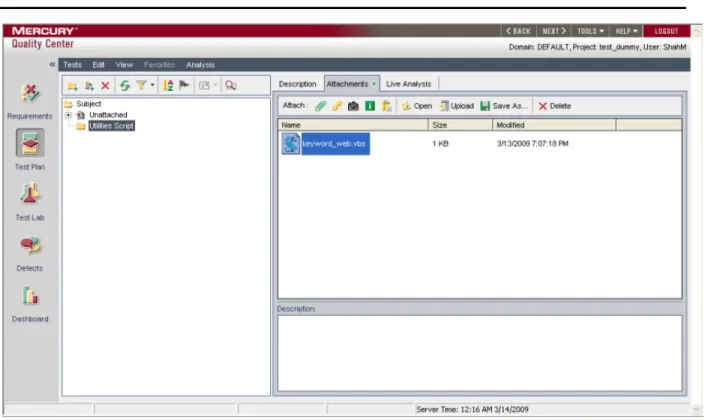Open the Edit menu
The image size is (708, 420).
[x=98, y=65]
